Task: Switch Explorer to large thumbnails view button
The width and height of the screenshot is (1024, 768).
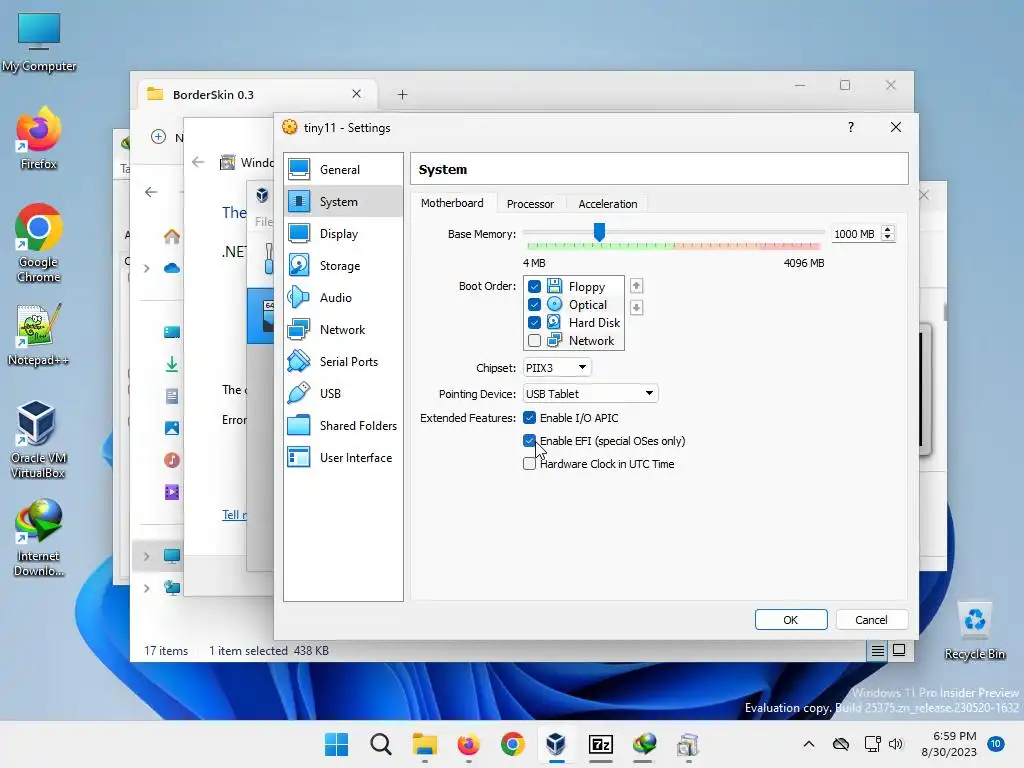Action: tap(899, 650)
